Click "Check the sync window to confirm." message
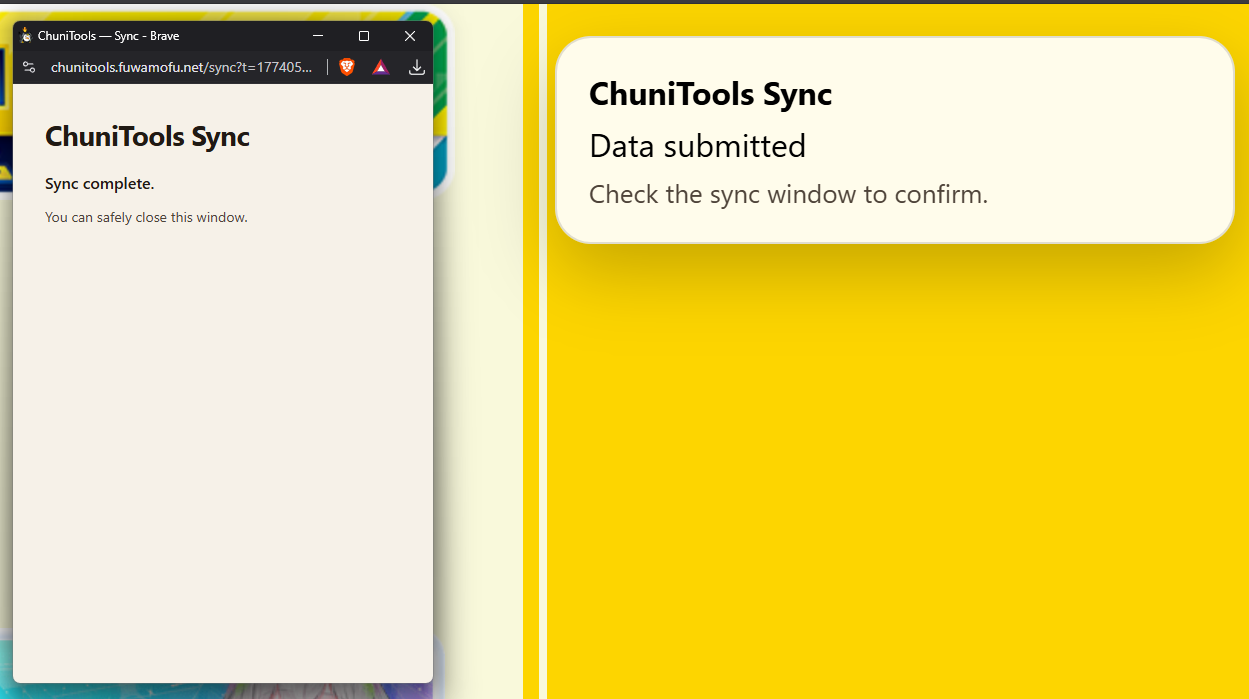The height and width of the screenshot is (699, 1249). coord(788,194)
